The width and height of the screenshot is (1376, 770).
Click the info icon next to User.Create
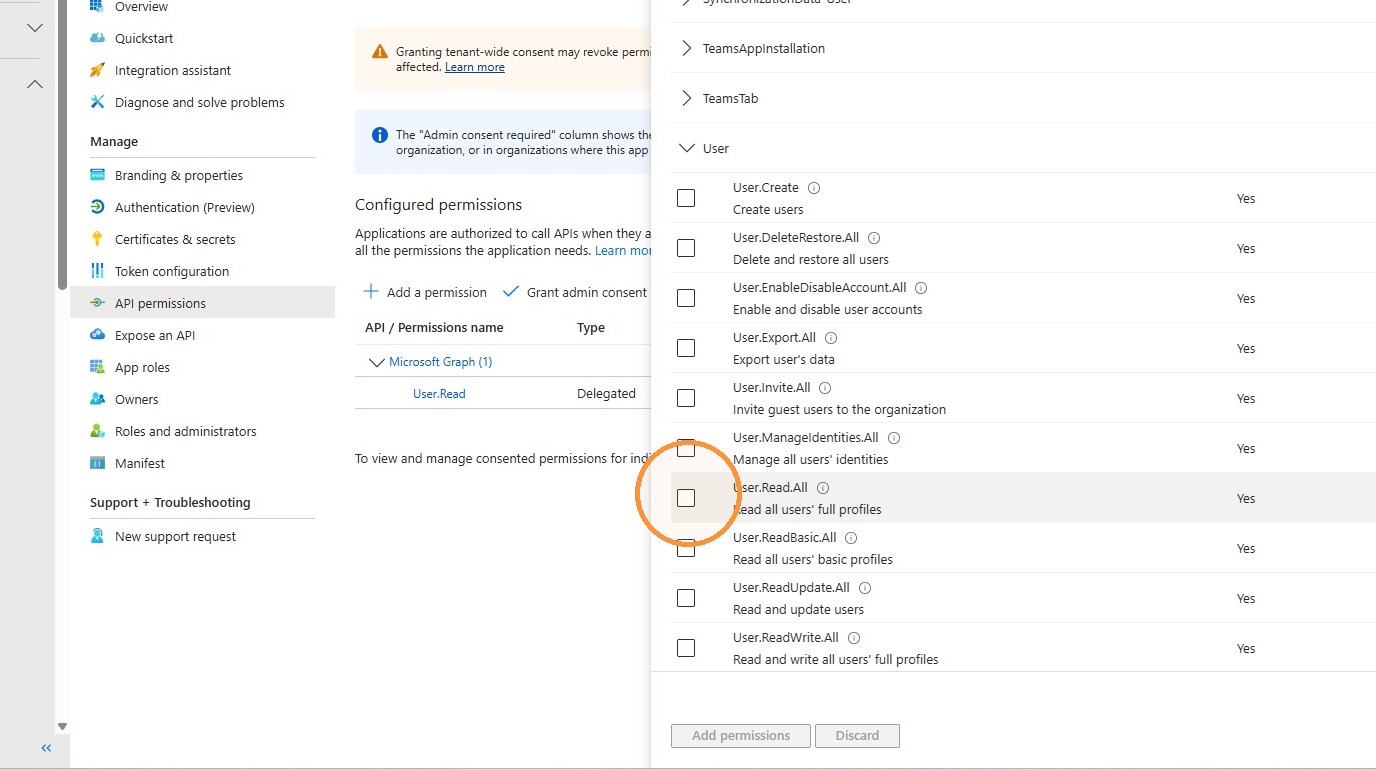(x=814, y=188)
